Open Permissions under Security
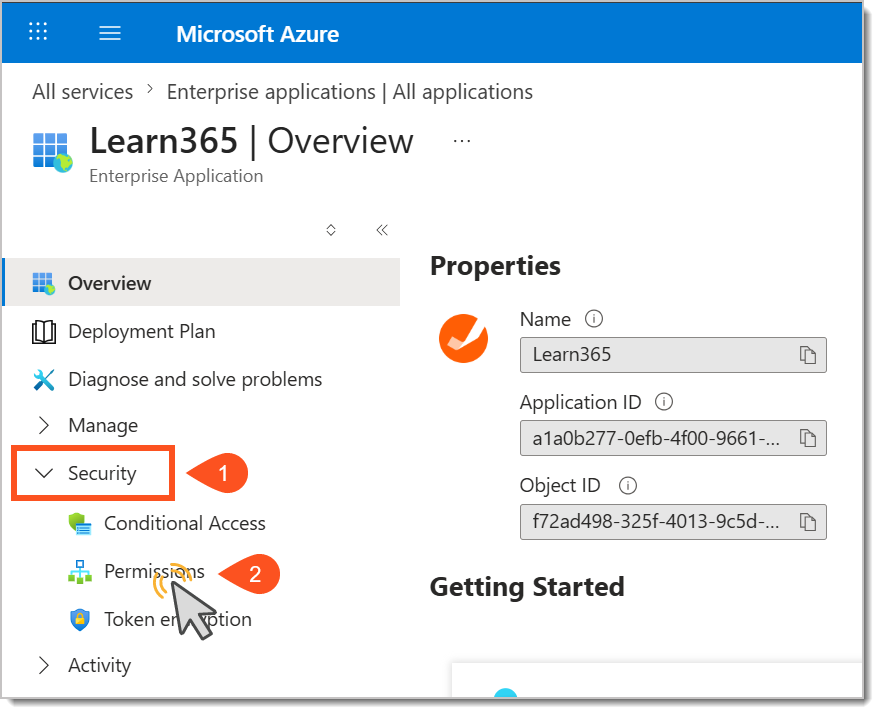 click(154, 571)
